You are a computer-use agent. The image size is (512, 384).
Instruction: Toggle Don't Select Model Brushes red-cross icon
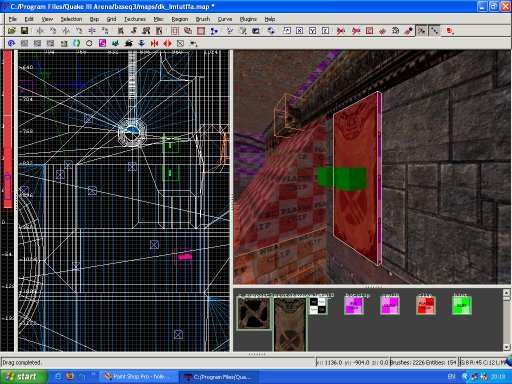(x=341, y=31)
